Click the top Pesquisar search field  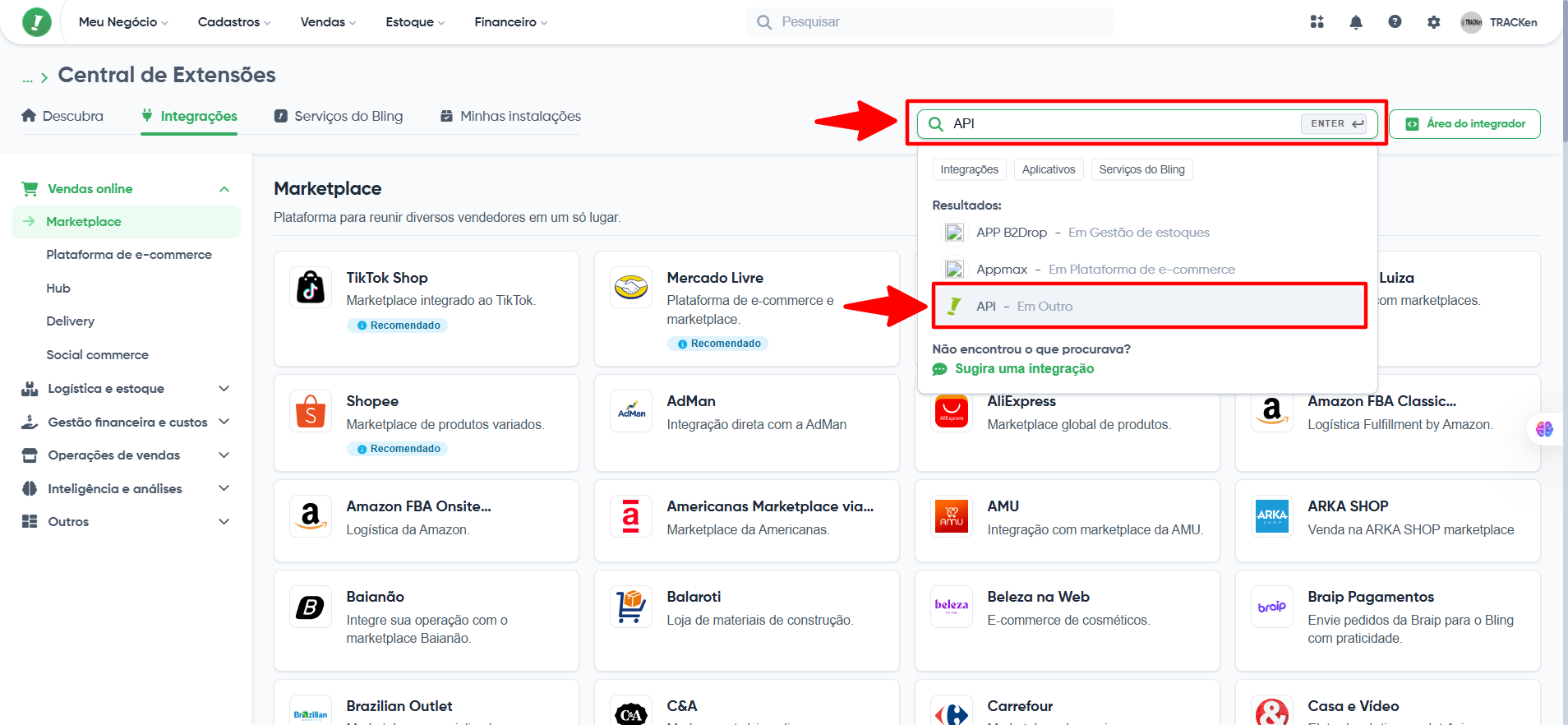tap(930, 22)
